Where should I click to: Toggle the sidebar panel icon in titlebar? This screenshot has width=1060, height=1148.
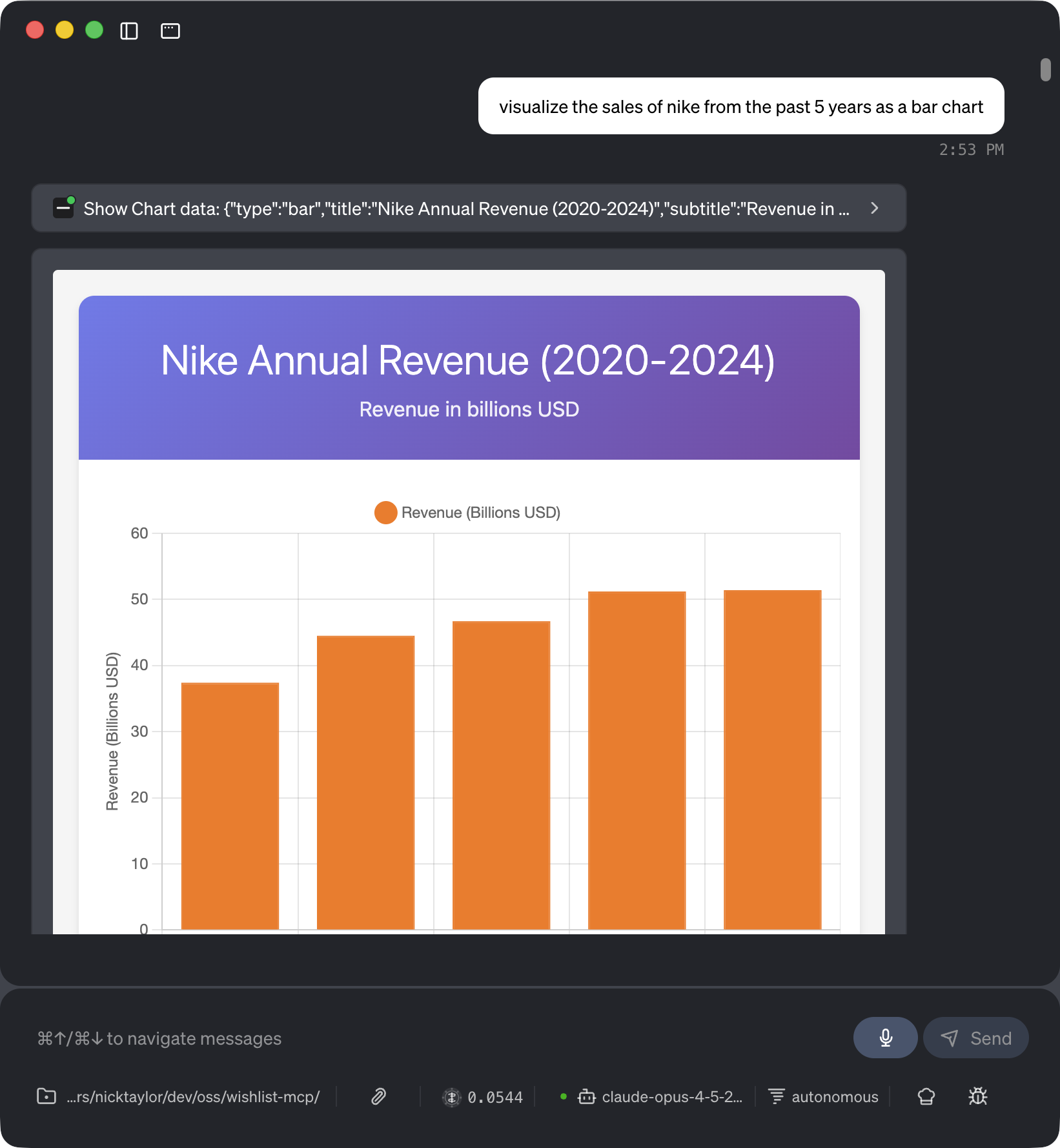[x=129, y=30]
